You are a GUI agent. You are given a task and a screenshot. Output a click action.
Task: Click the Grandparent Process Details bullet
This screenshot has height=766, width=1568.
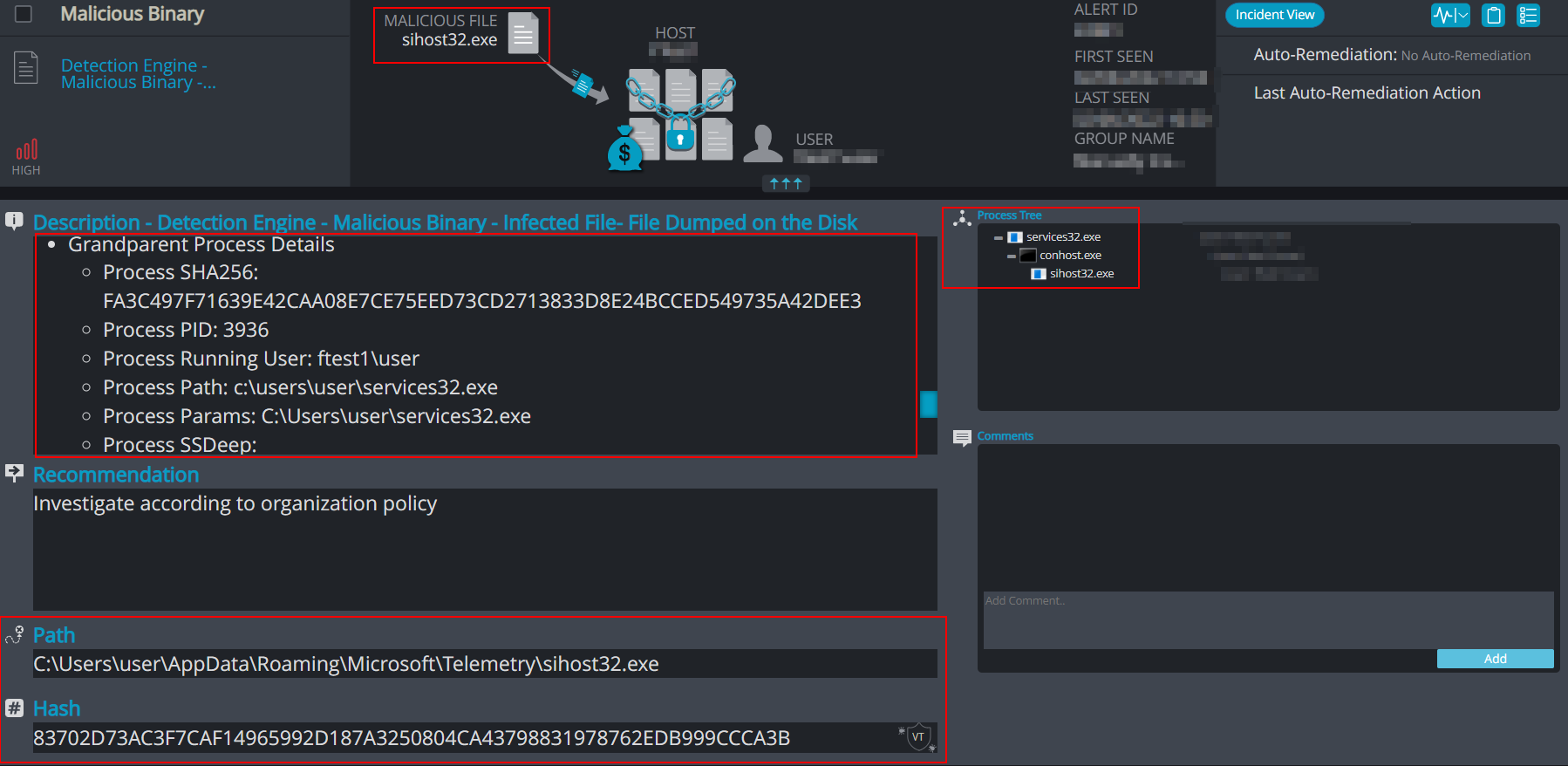[201, 244]
